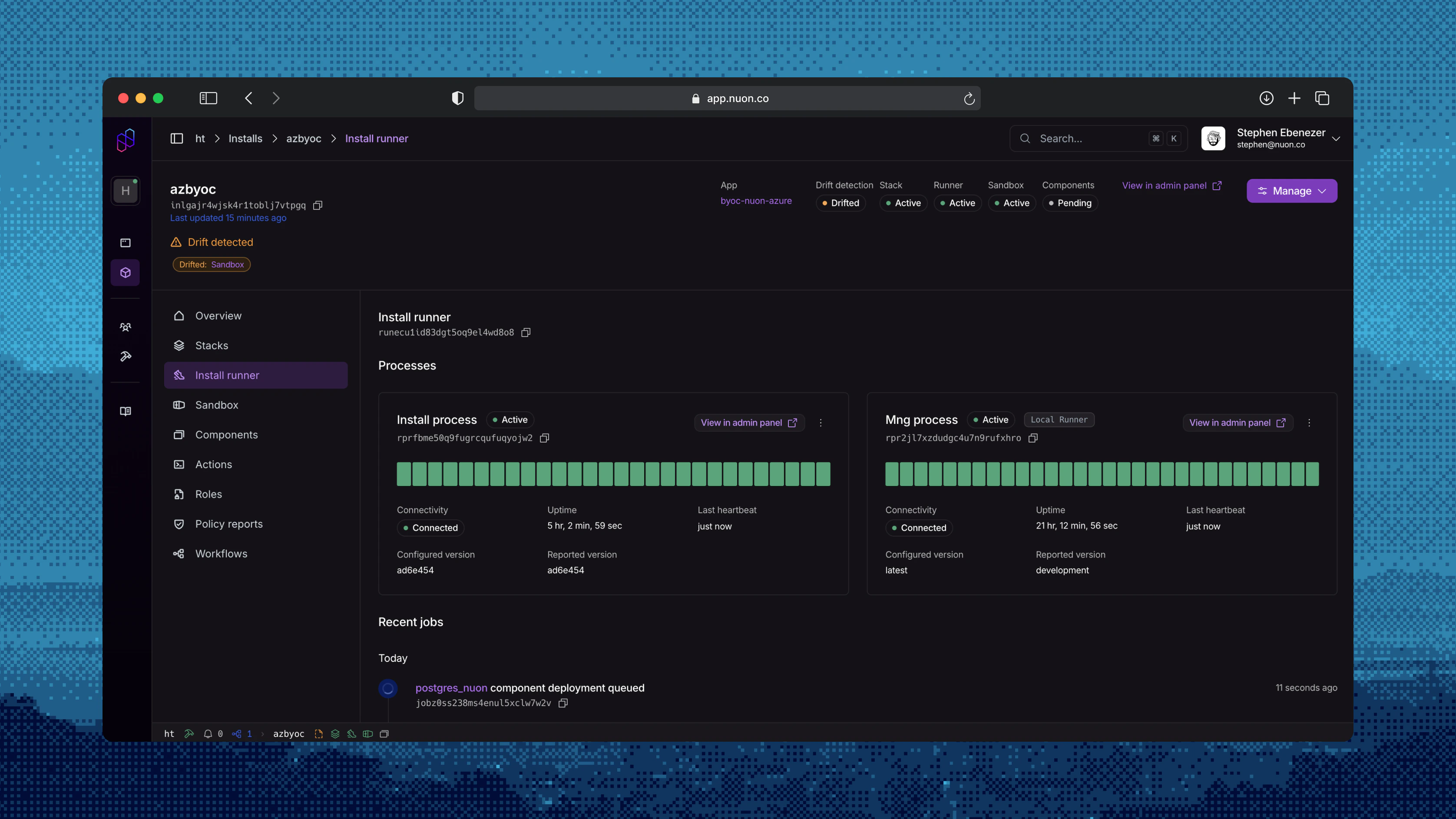Copy the Install process ID

coord(544,438)
